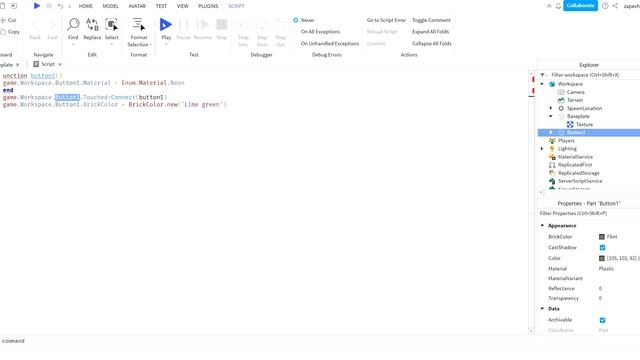Click the Transparency property value

(x=600, y=298)
